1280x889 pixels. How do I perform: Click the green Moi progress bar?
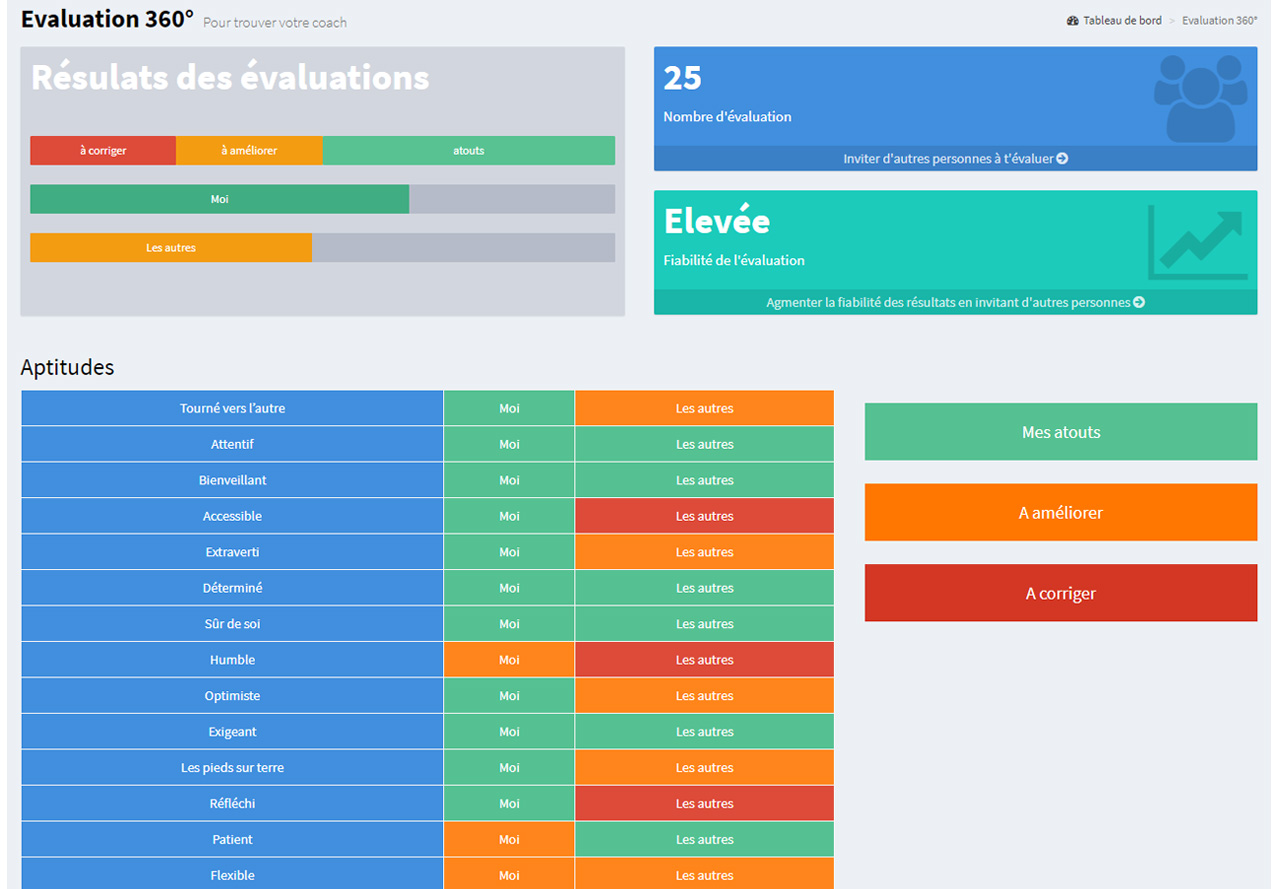click(219, 199)
